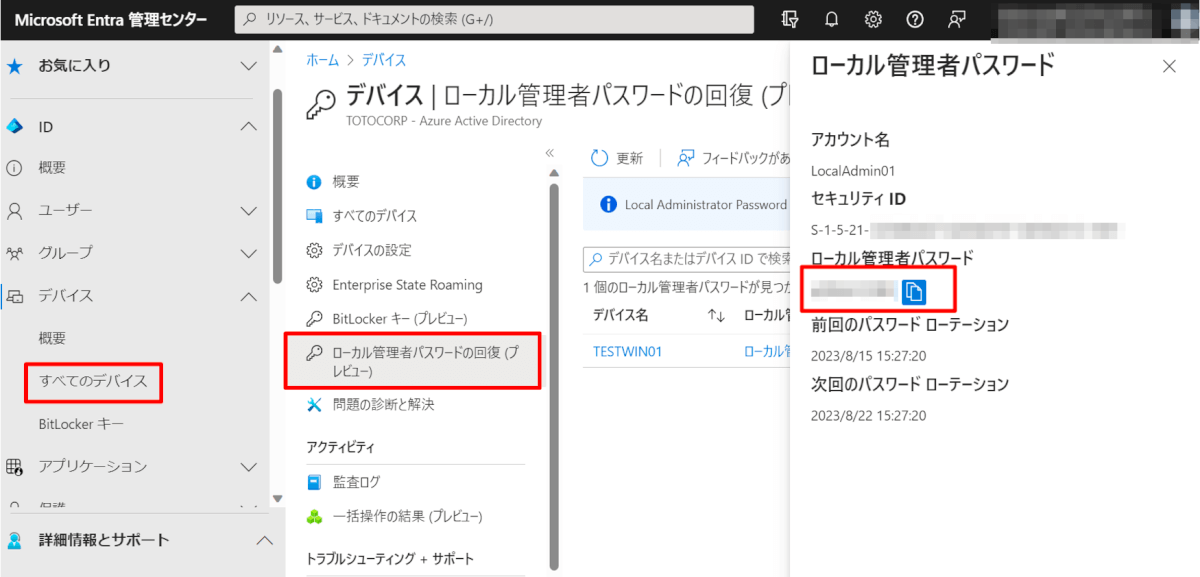Open BitLocker キー (プレビュー) menu item
The height and width of the screenshot is (577, 1200).
click(400, 319)
